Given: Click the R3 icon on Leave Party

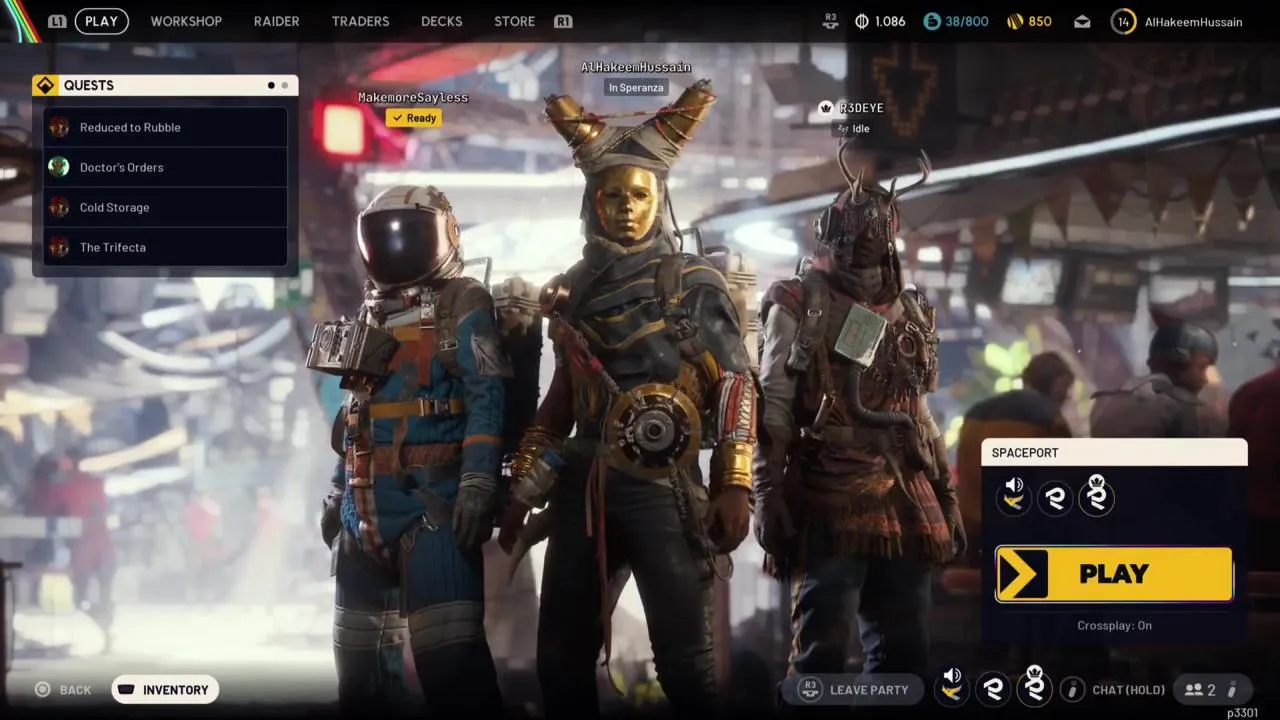Looking at the screenshot, I should tap(811, 689).
